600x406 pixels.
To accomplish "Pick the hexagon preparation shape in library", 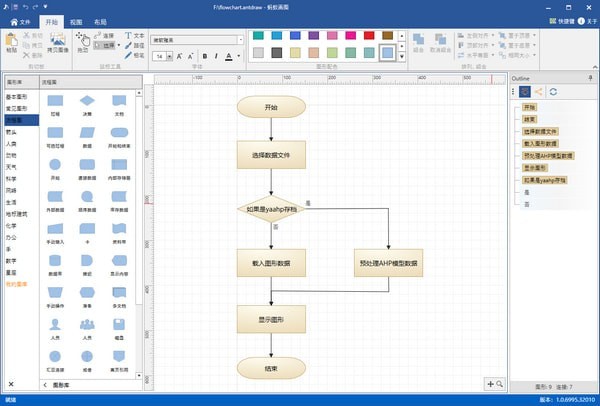I will click(87, 292).
